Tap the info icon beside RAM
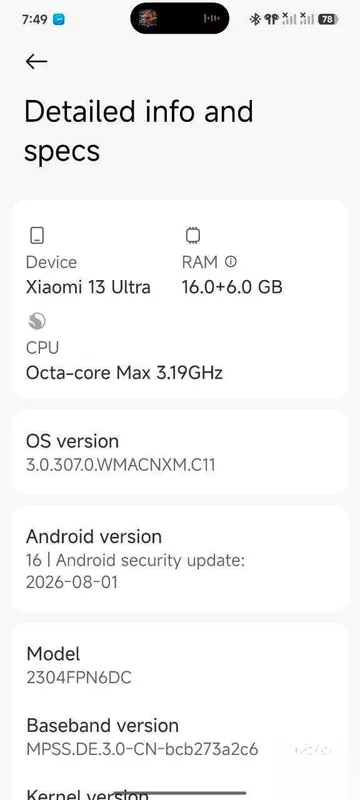The image size is (360, 800). [x=230, y=262]
